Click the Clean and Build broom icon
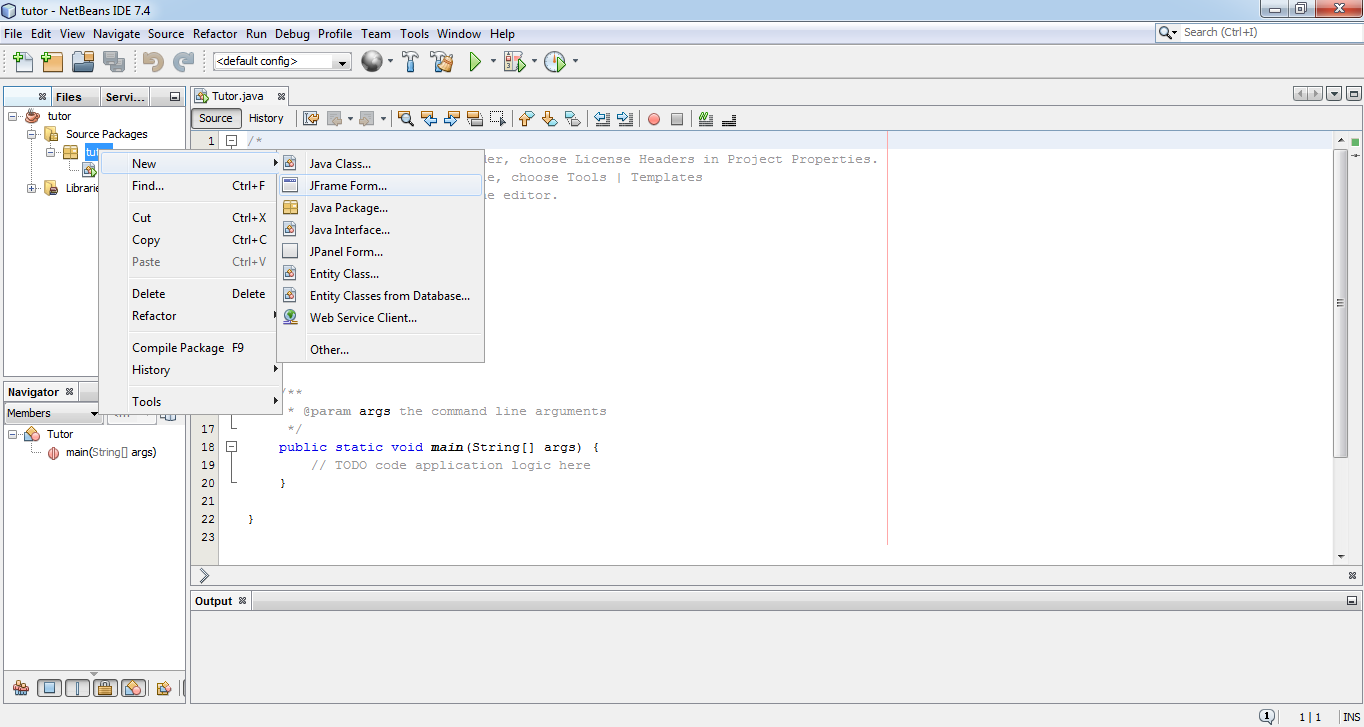1364x727 pixels. click(442, 61)
